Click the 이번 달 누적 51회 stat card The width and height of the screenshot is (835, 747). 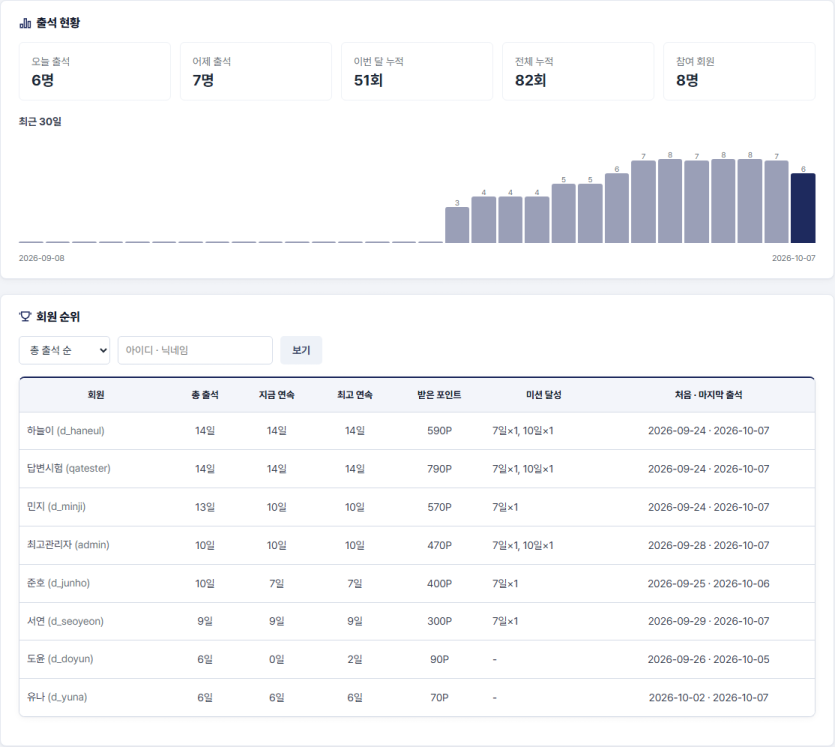tap(417, 71)
